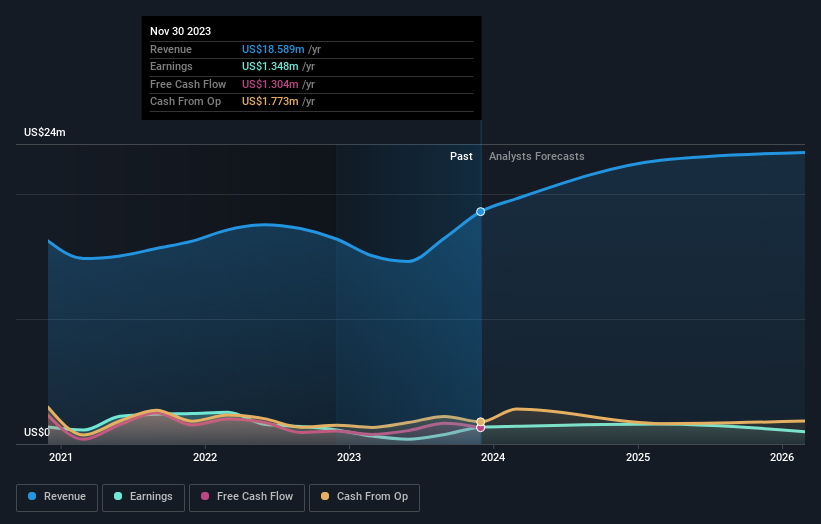Image resolution: width=821 pixels, height=524 pixels.
Task: Click the Earnings row label in tooltip
Action: click(x=171, y=66)
